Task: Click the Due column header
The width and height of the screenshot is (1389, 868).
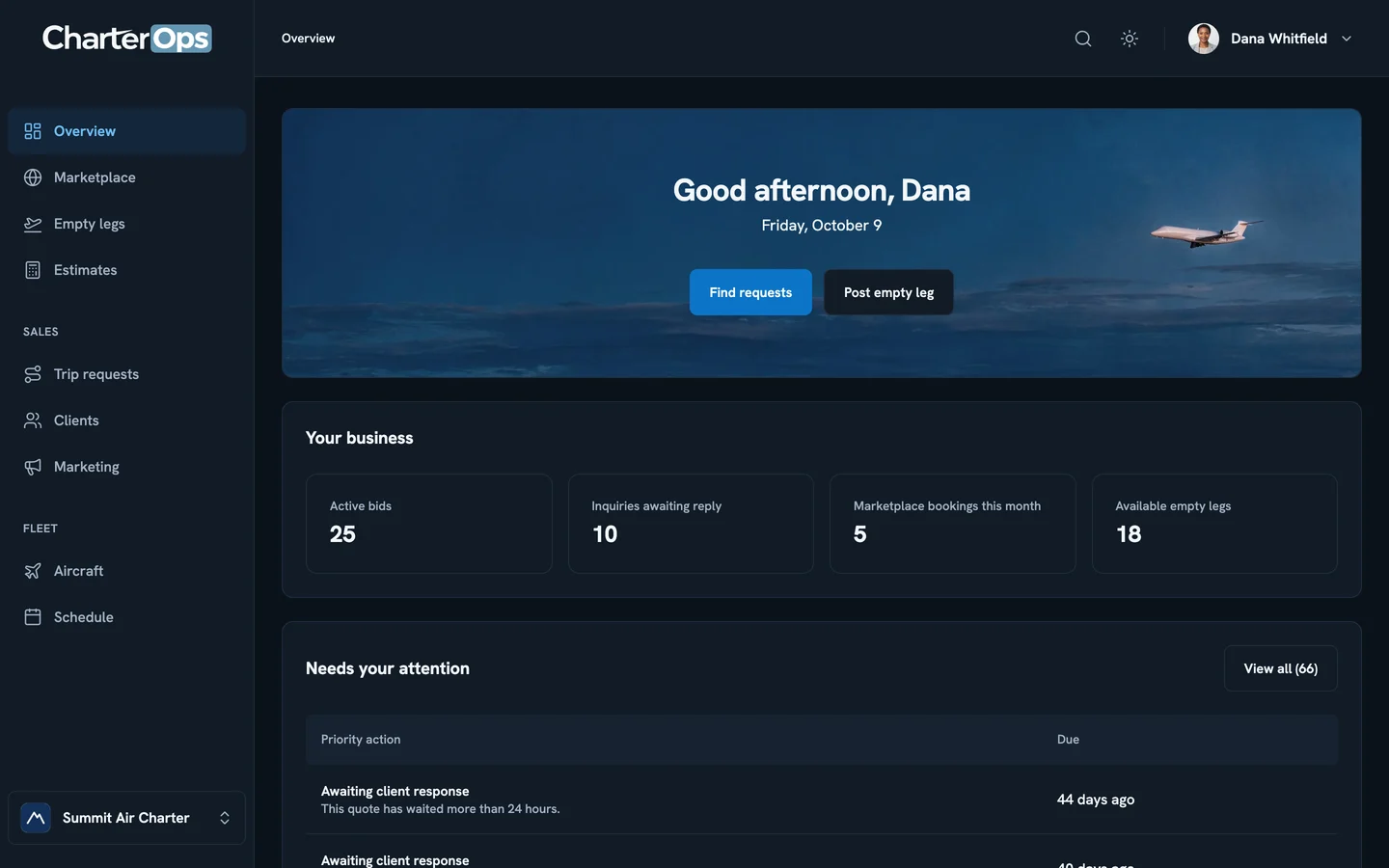Action: pyautogui.click(x=1068, y=740)
